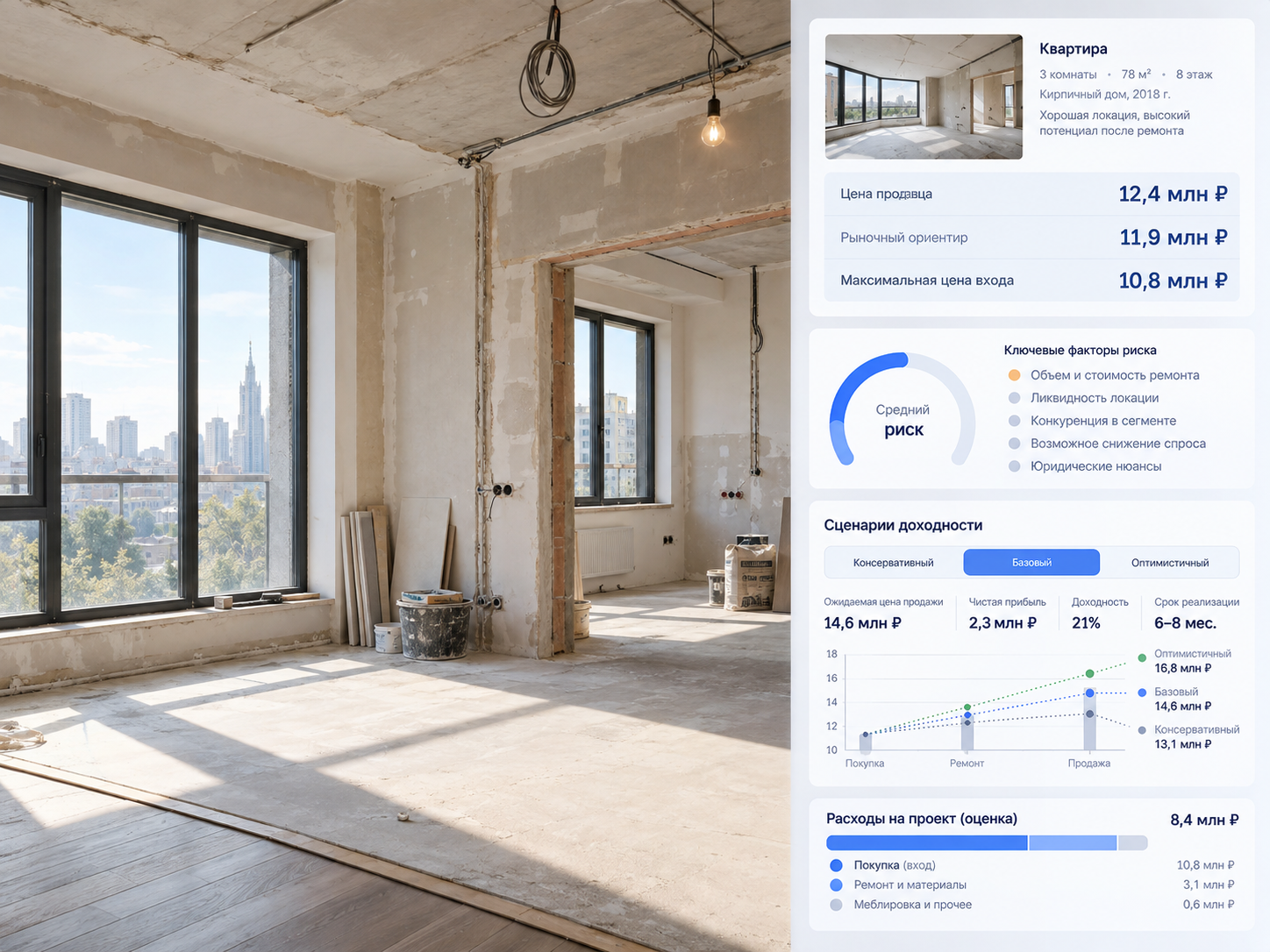Screen dimensions: 1270x952
Task: Click the light blue renovation segment of the expenses bar
Action: click(1073, 843)
